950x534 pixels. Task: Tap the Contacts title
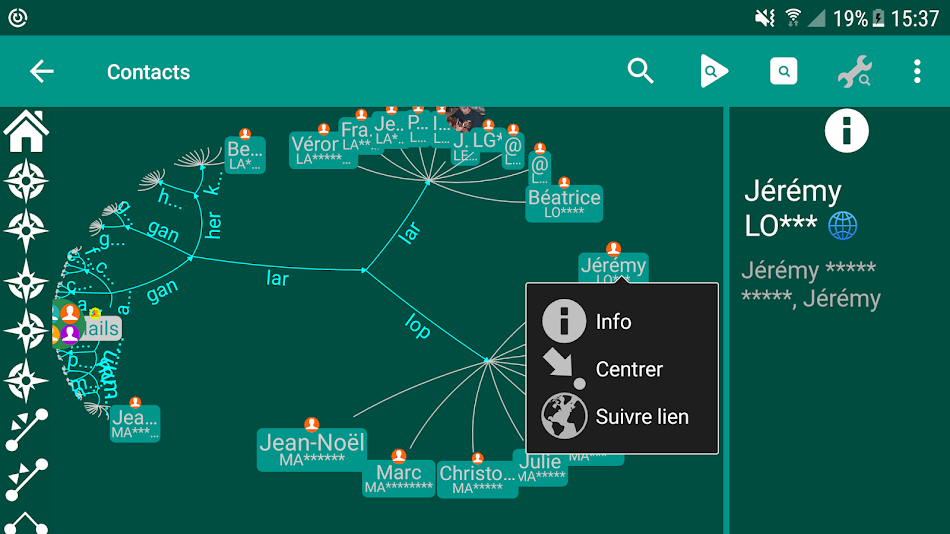pyautogui.click(x=148, y=72)
